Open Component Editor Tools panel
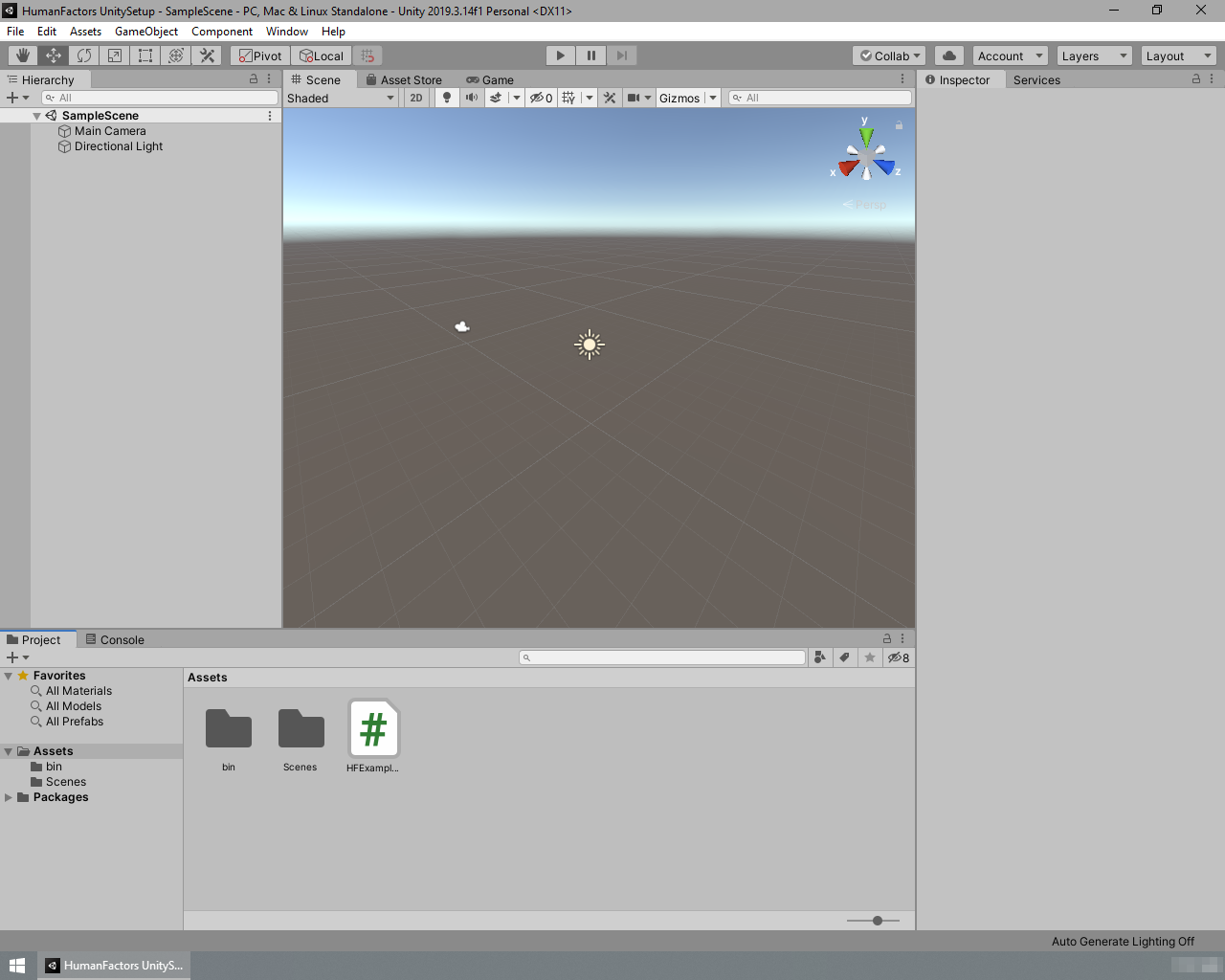1225x980 pixels. (x=610, y=98)
